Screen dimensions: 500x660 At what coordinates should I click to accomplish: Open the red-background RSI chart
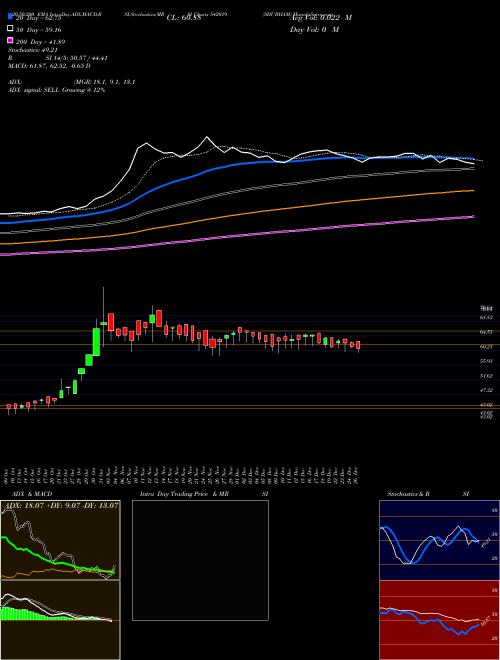point(439,620)
